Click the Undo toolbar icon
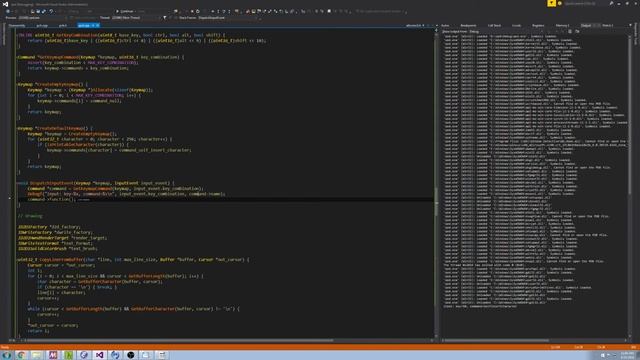Image resolution: width=640 pixels, height=360 pixels. pos(51,11)
